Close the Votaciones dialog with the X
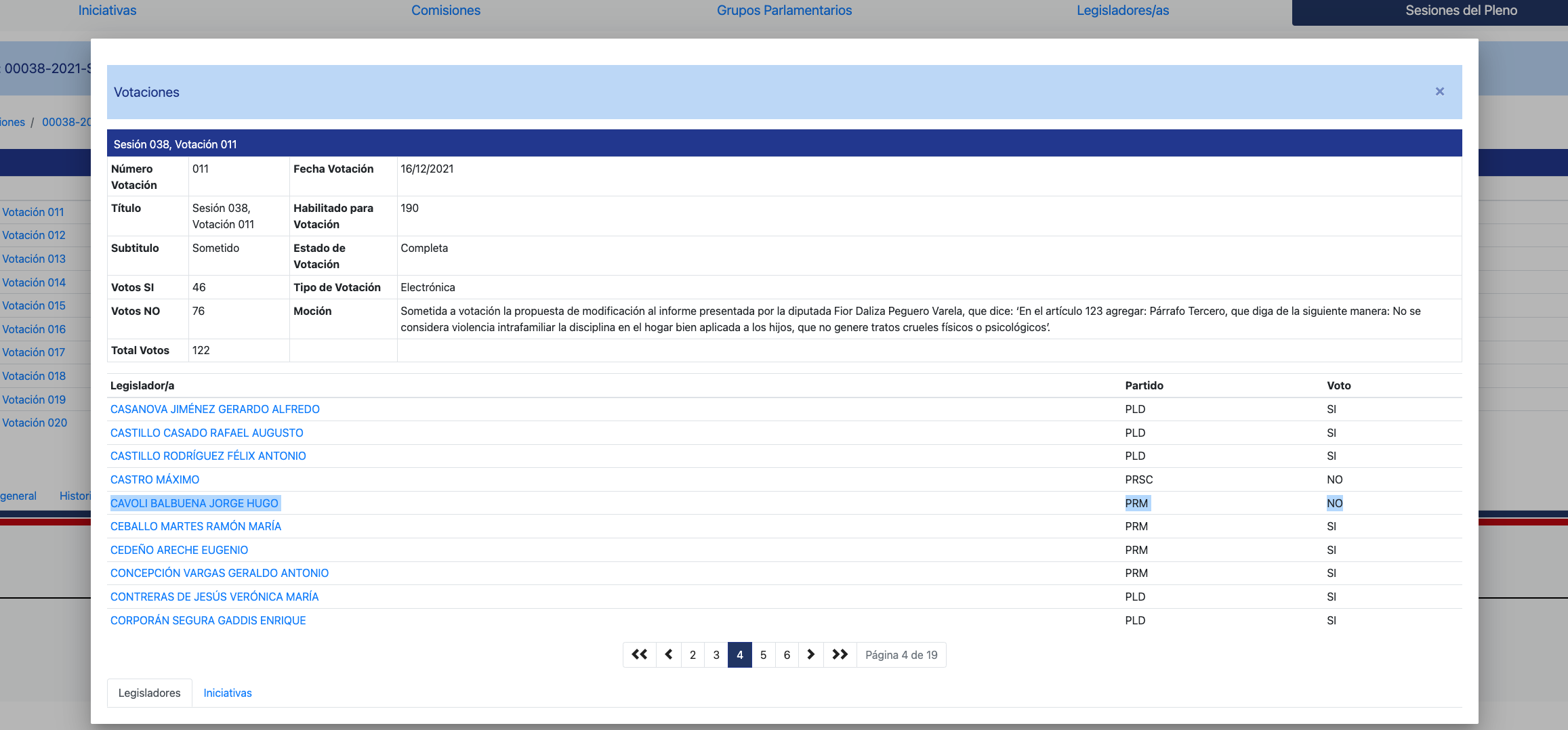 tap(1439, 91)
